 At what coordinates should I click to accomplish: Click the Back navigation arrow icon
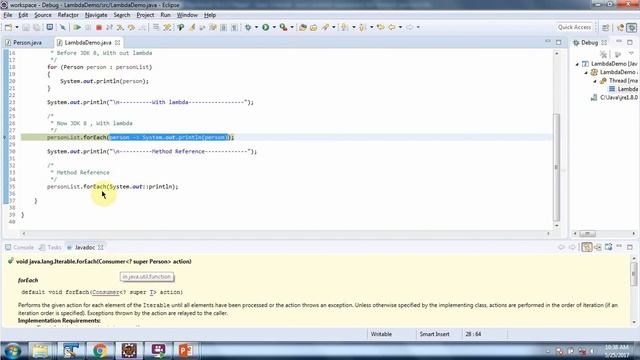[392, 27]
